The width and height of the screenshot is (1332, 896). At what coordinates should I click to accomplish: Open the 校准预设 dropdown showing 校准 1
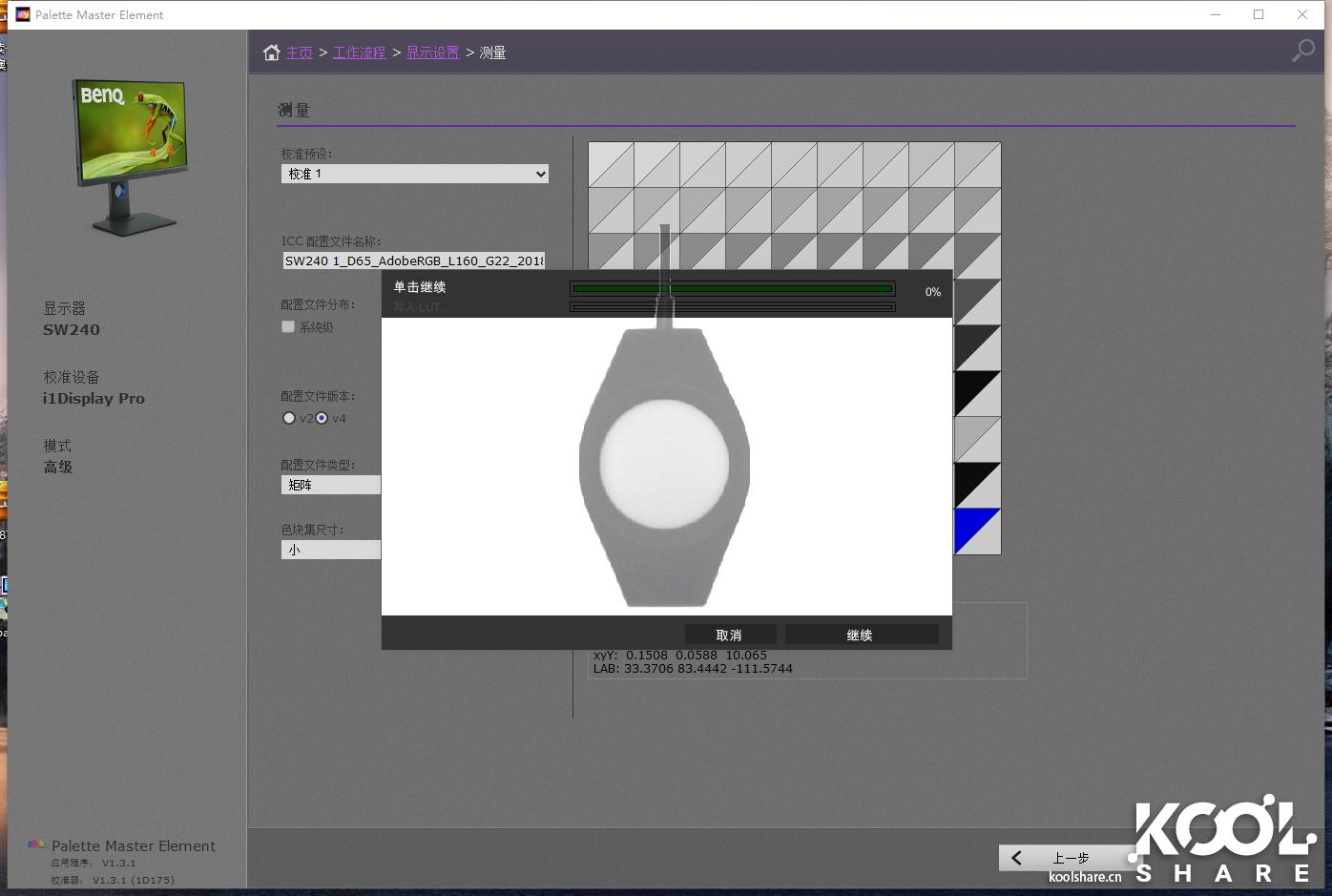(414, 174)
